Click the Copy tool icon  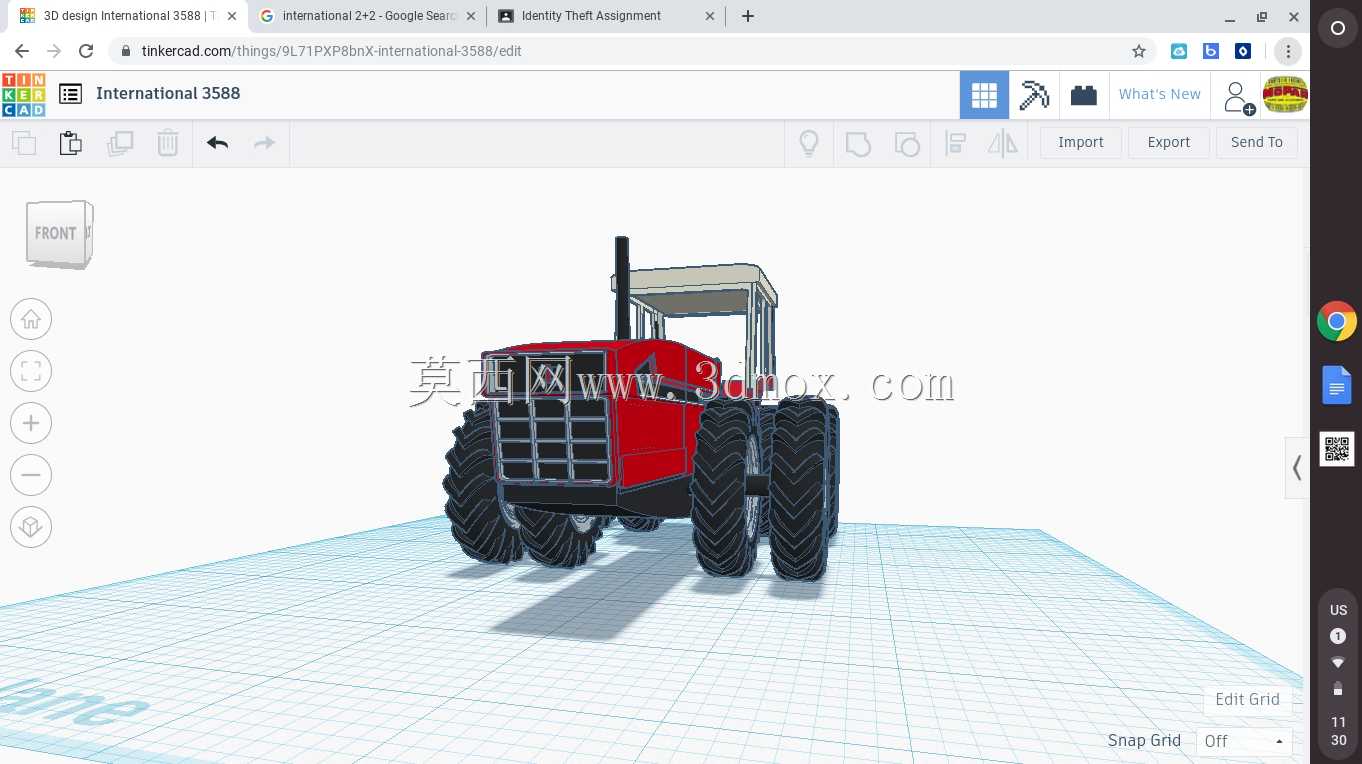(x=24, y=143)
